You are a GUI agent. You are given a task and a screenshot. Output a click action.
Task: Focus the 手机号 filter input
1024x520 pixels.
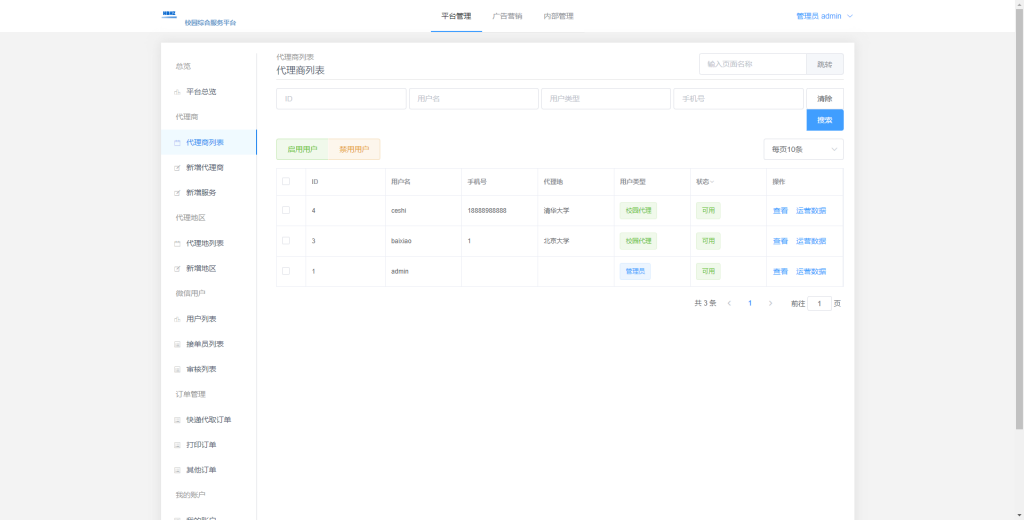pyautogui.click(x=739, y=99)
